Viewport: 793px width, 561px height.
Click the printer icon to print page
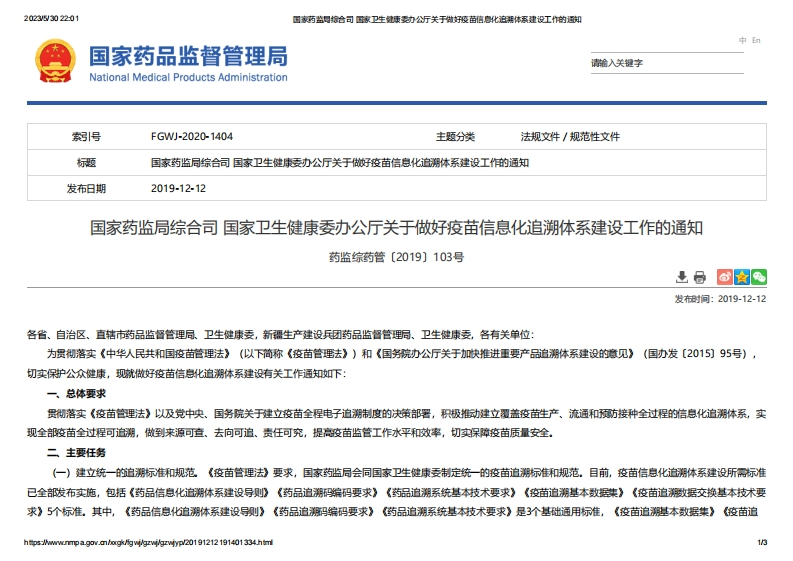click(700, 277)
